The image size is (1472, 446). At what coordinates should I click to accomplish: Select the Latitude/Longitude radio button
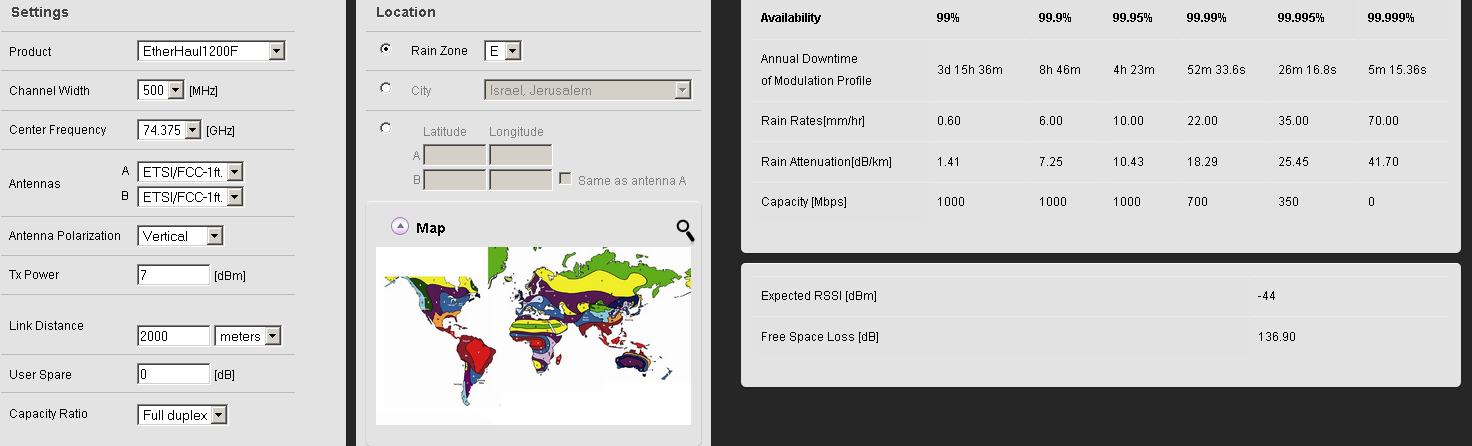click(386, 128)
